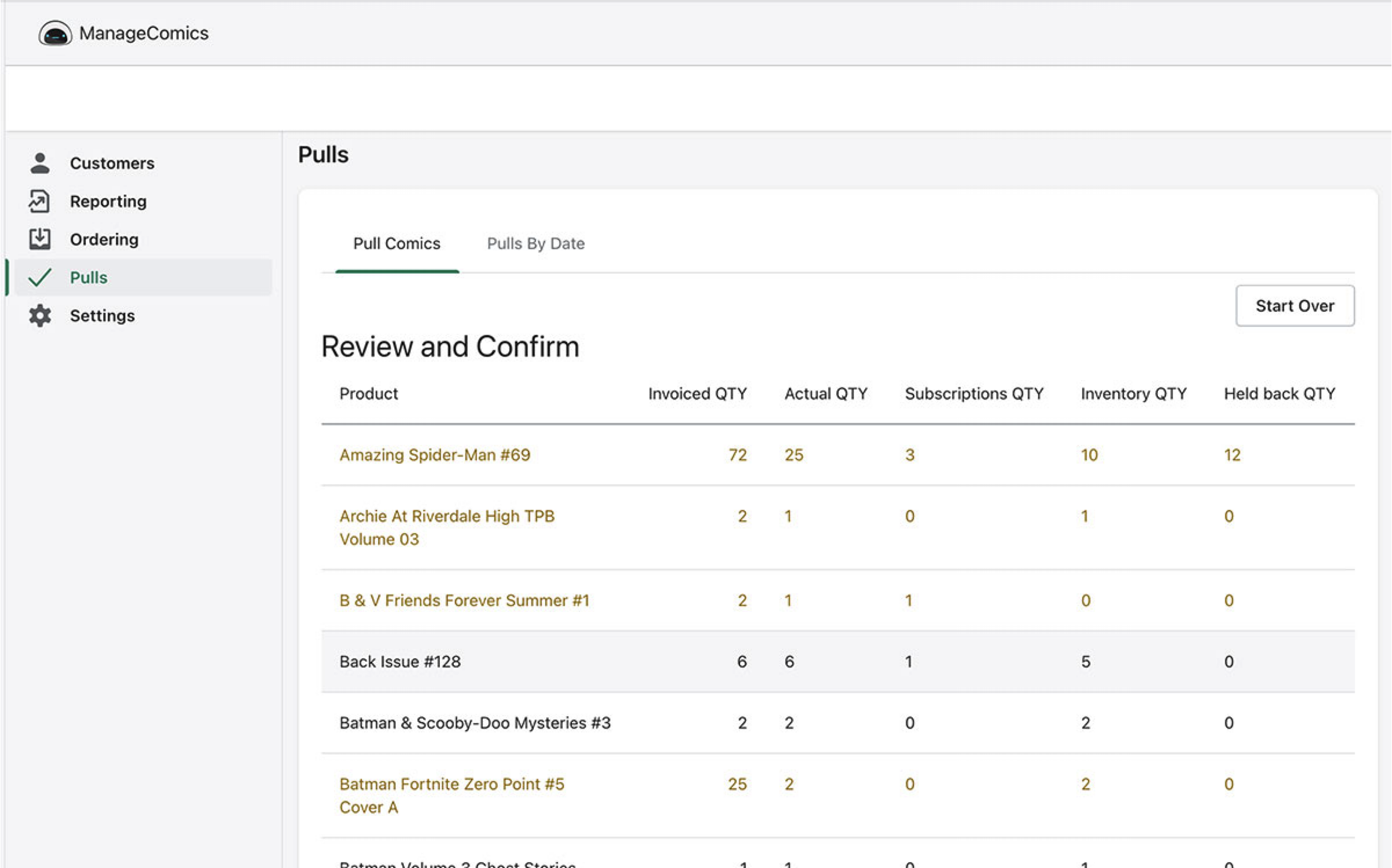Click the Pulls checkmark icon
The image size is (1392, 868).
point(40,278)
